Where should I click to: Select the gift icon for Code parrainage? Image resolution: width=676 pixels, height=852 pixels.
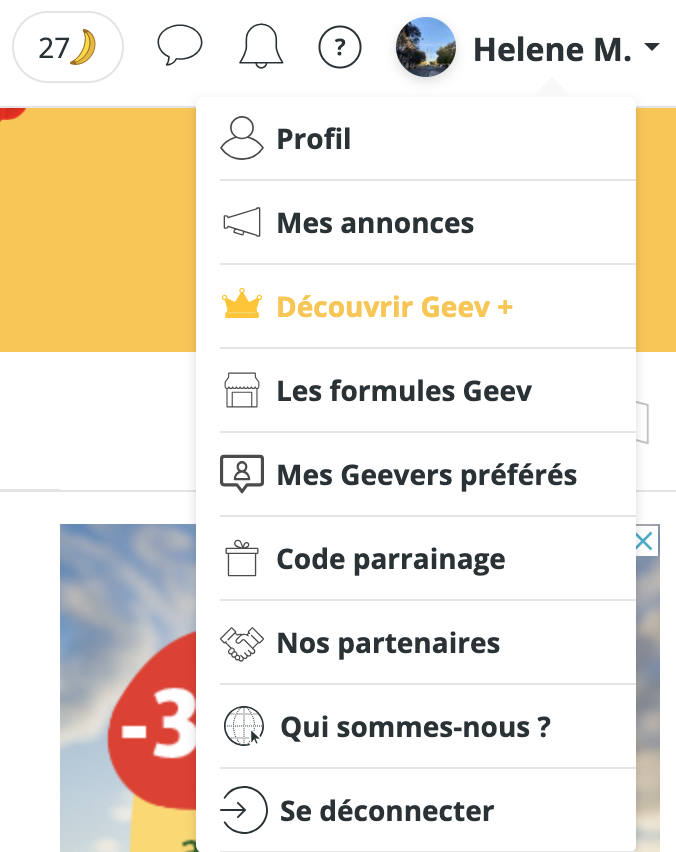pyautogui.click(x=240, y=558)
